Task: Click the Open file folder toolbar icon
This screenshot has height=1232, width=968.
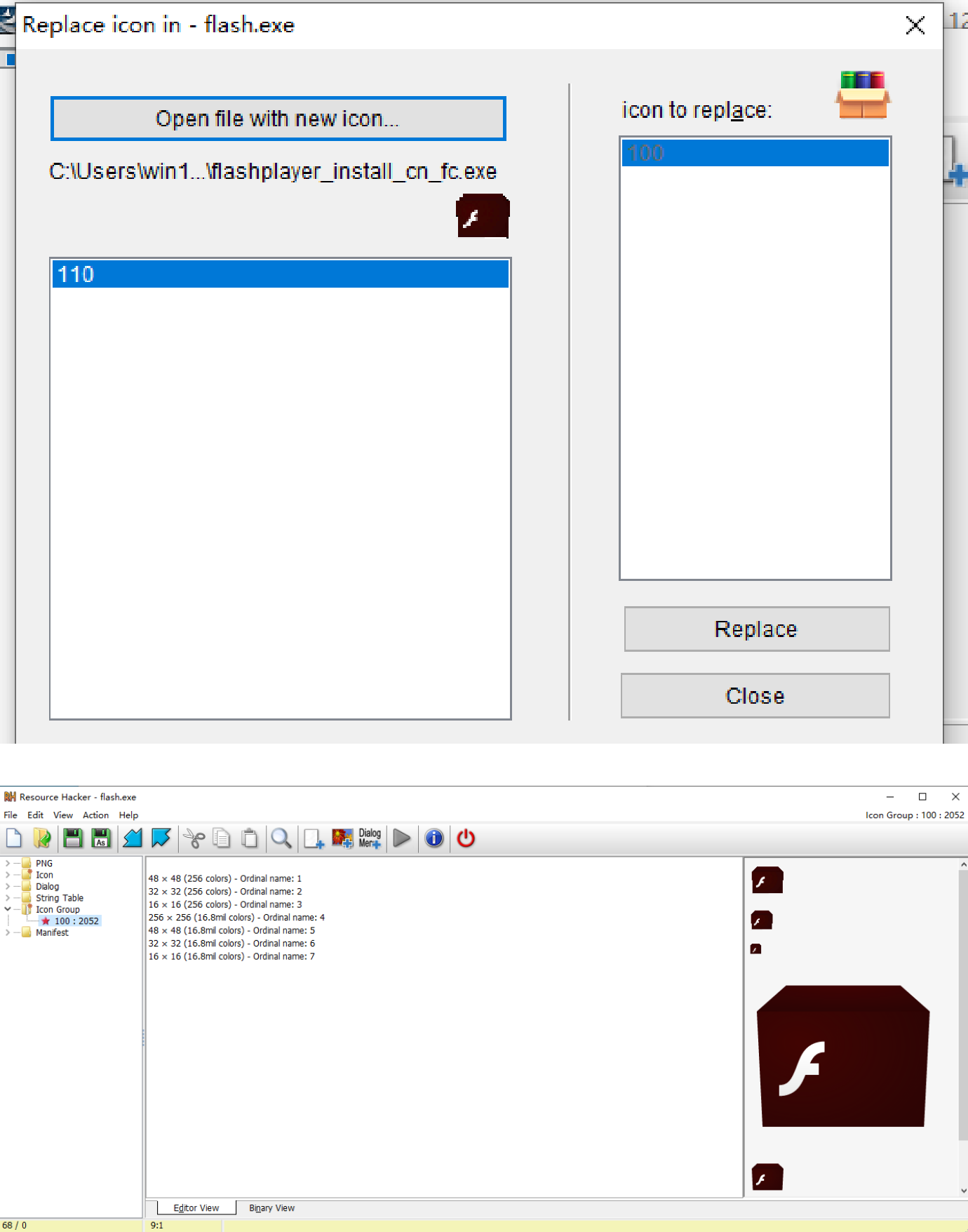Action: (42, 838)
